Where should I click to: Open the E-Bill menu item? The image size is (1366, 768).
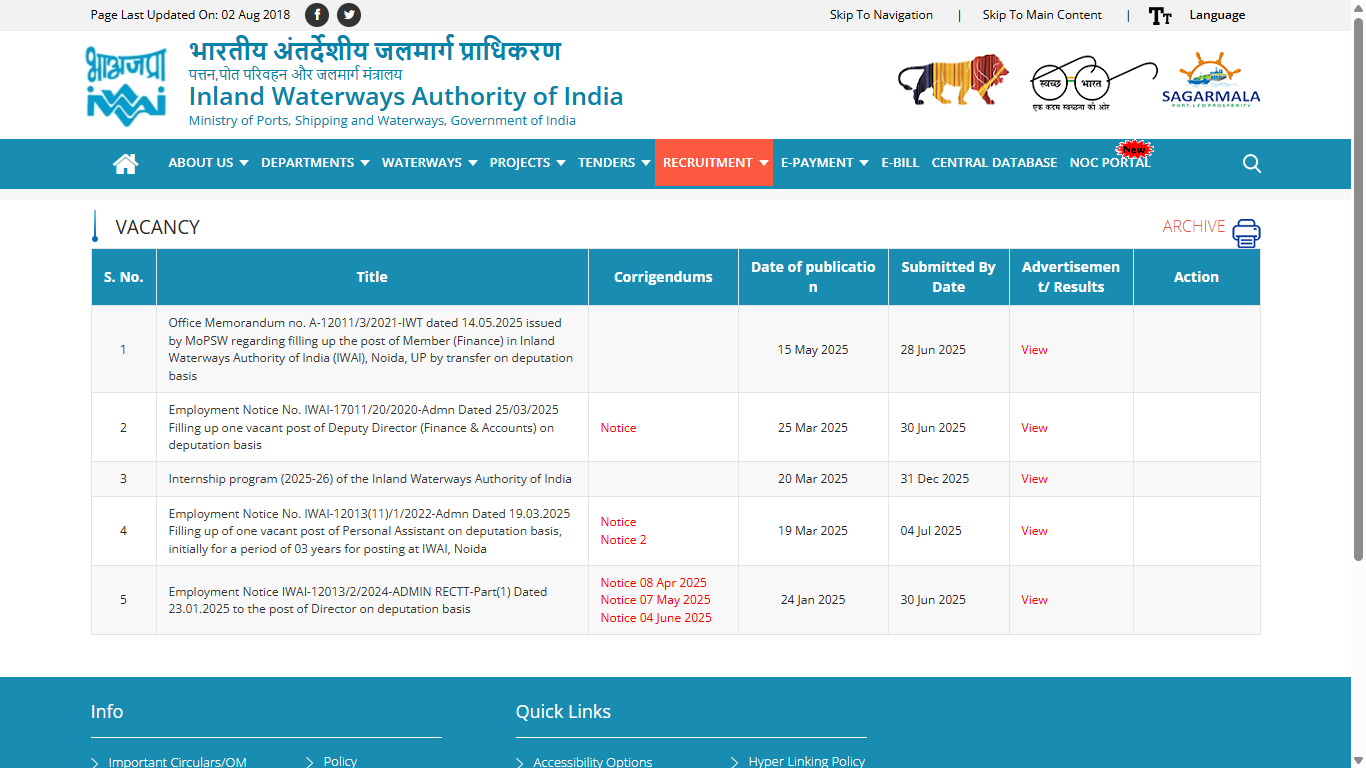point(900,163)
